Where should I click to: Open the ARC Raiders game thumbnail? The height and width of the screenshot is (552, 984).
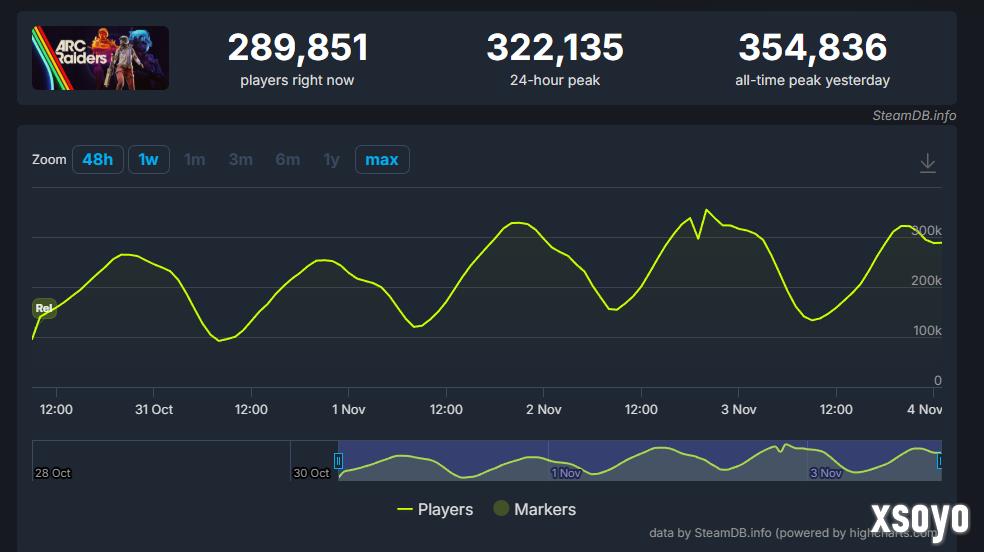pyautogui.click(x=100, y=58)
